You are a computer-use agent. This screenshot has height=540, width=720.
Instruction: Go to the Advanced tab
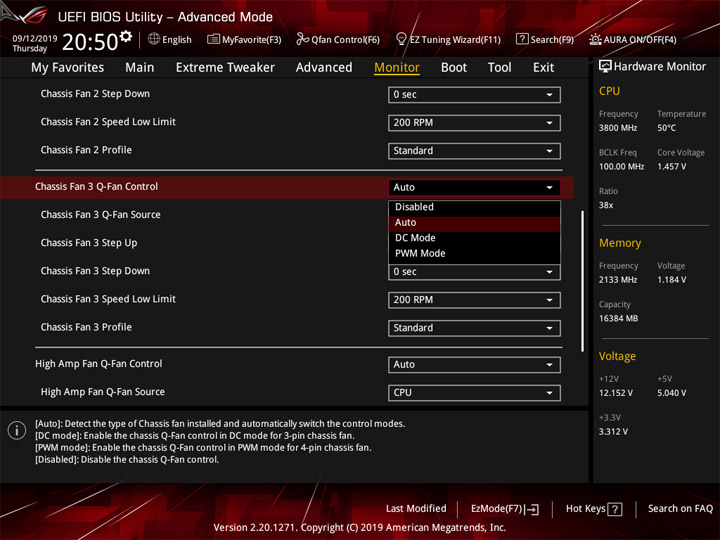(324, 68)
